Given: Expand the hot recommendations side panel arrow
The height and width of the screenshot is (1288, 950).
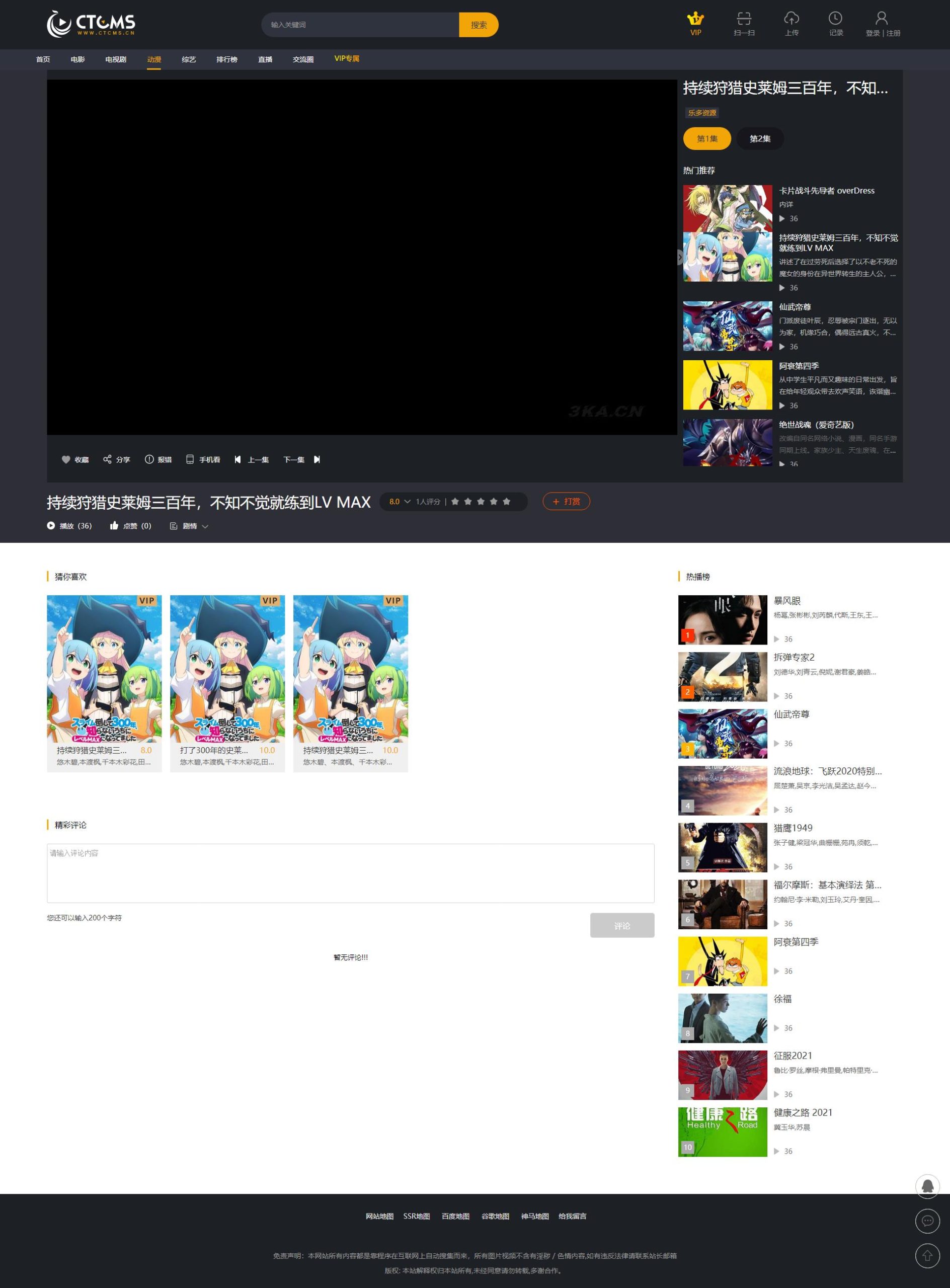Looking at the screenshot, I should tap(681, 258).
